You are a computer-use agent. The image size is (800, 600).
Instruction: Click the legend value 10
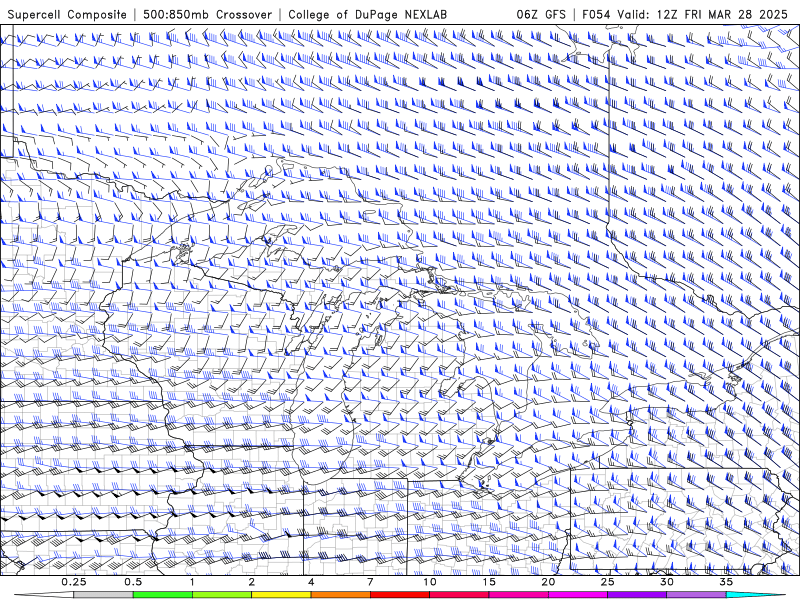(430, 582)
